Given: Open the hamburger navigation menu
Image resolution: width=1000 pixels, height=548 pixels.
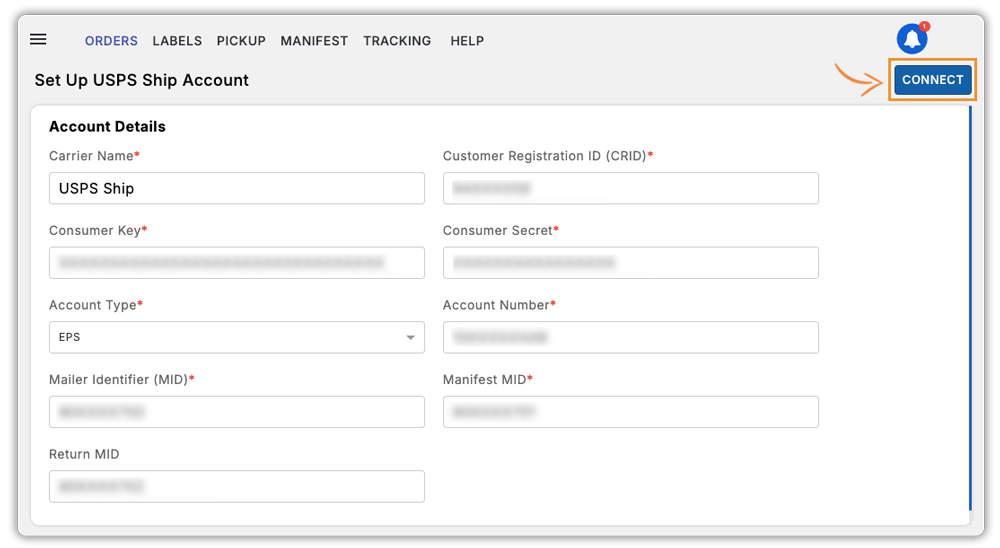Looking at the screenshot, I should (38, 40).
